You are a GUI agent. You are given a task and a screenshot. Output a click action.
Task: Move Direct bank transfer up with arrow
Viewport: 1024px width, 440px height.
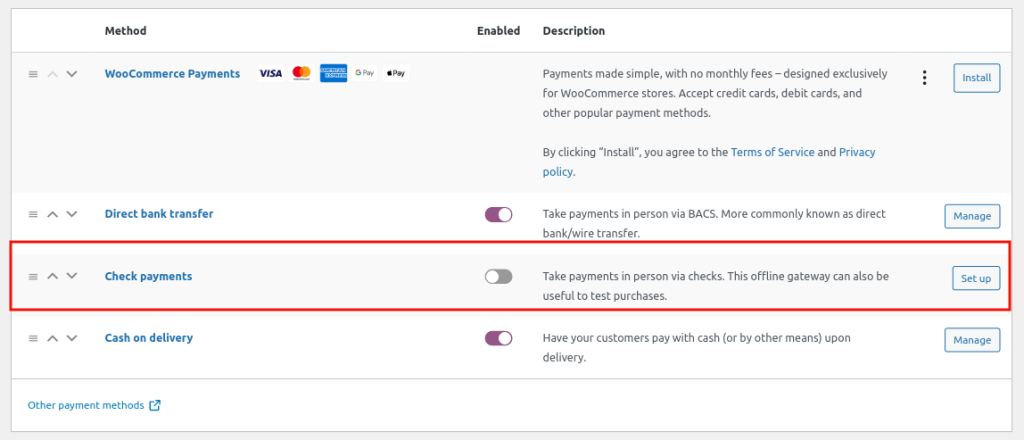[x=53, y=214]
